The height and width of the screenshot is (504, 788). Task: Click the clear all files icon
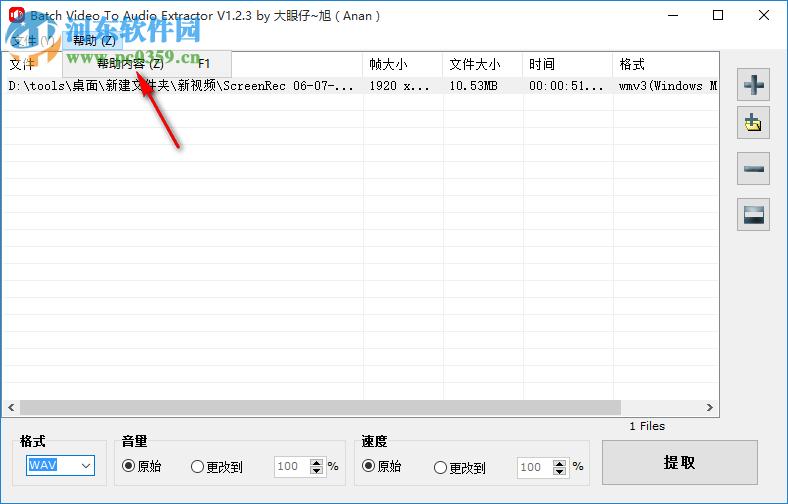753,215
